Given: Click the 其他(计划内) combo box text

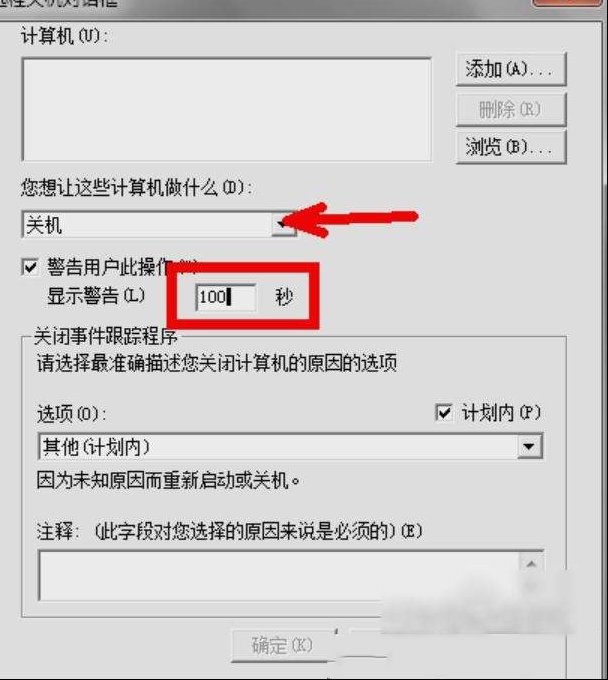Looking at the screenshot, I should [96, 447].
